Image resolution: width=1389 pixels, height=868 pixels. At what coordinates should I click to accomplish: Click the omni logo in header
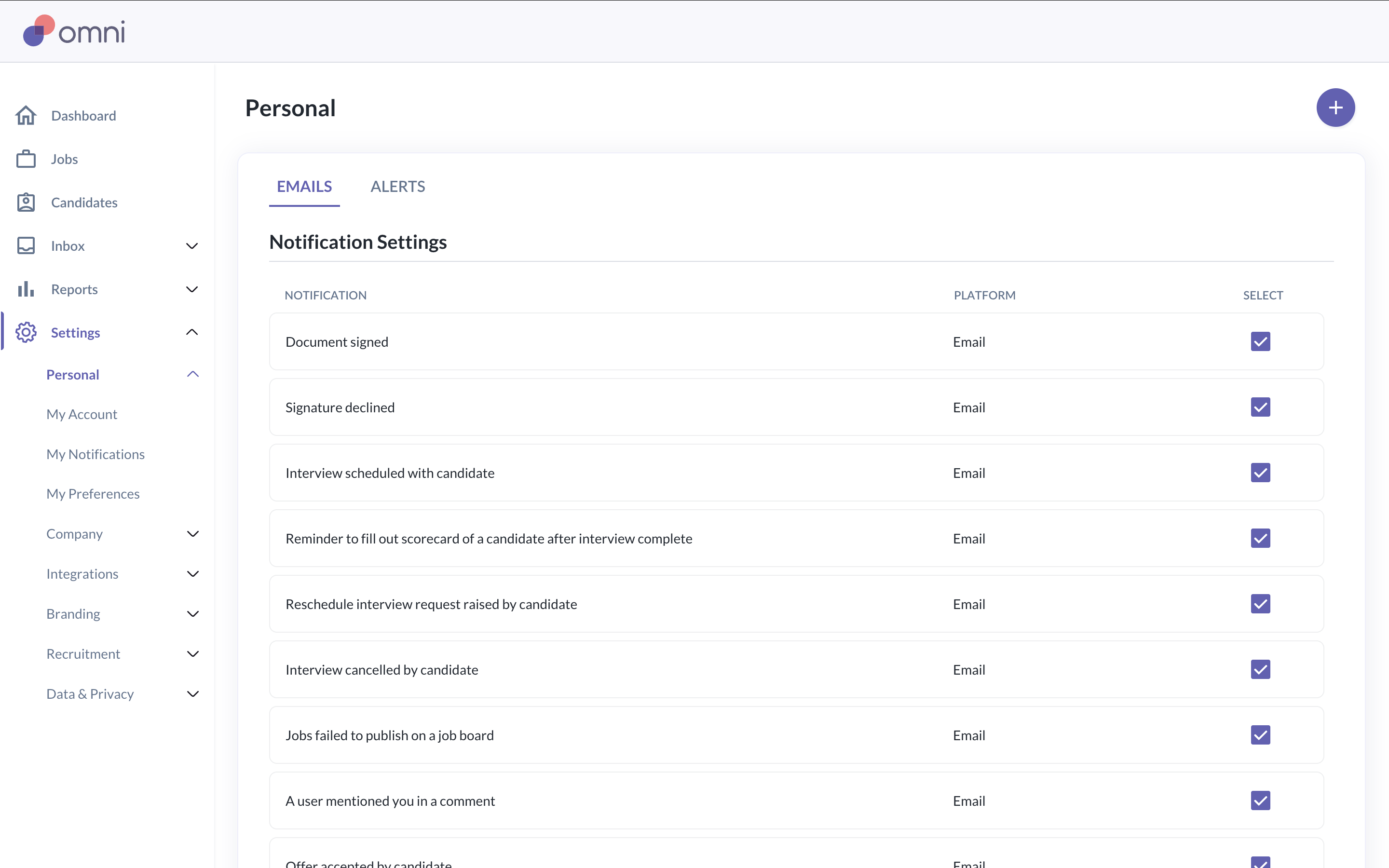point(73,31)
